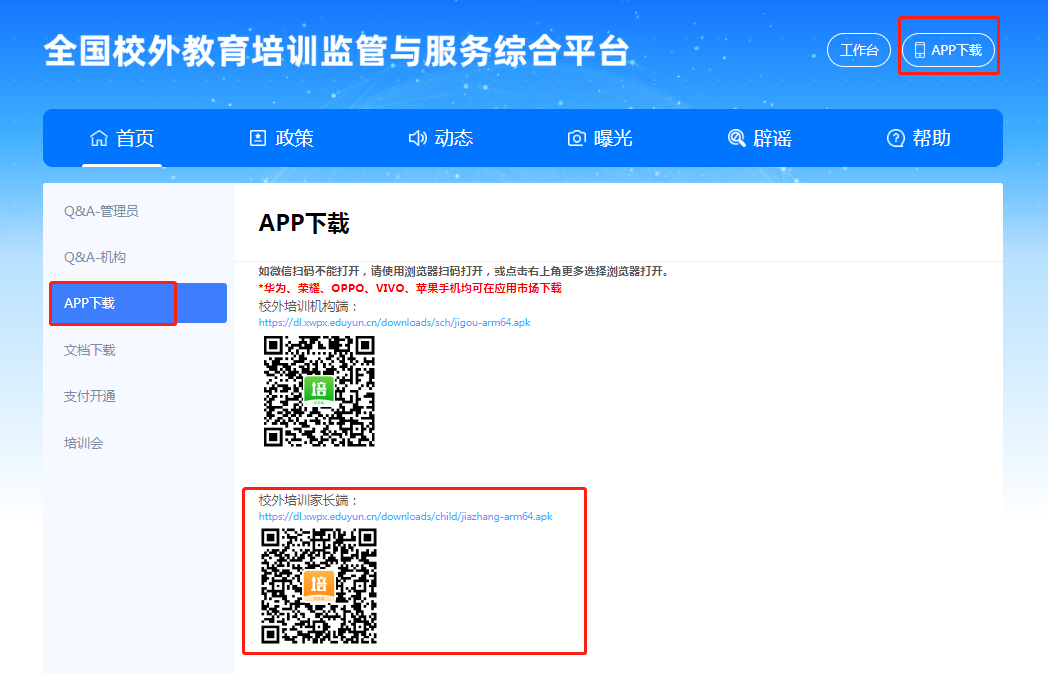Switch to the 动态 navigation tab
Viewport: 1048px width, 674px height.
[x=441, y=138]
